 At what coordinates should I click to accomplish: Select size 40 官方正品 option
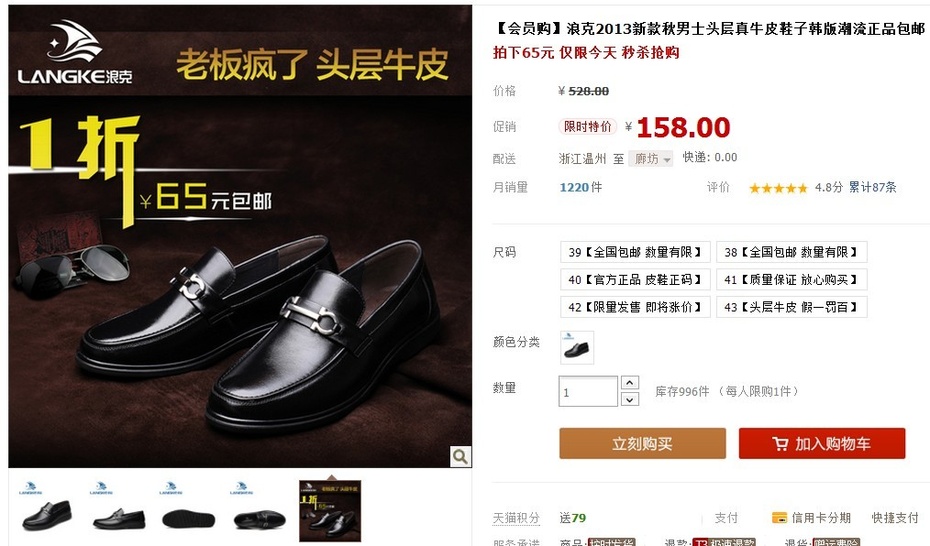[635, 279]
